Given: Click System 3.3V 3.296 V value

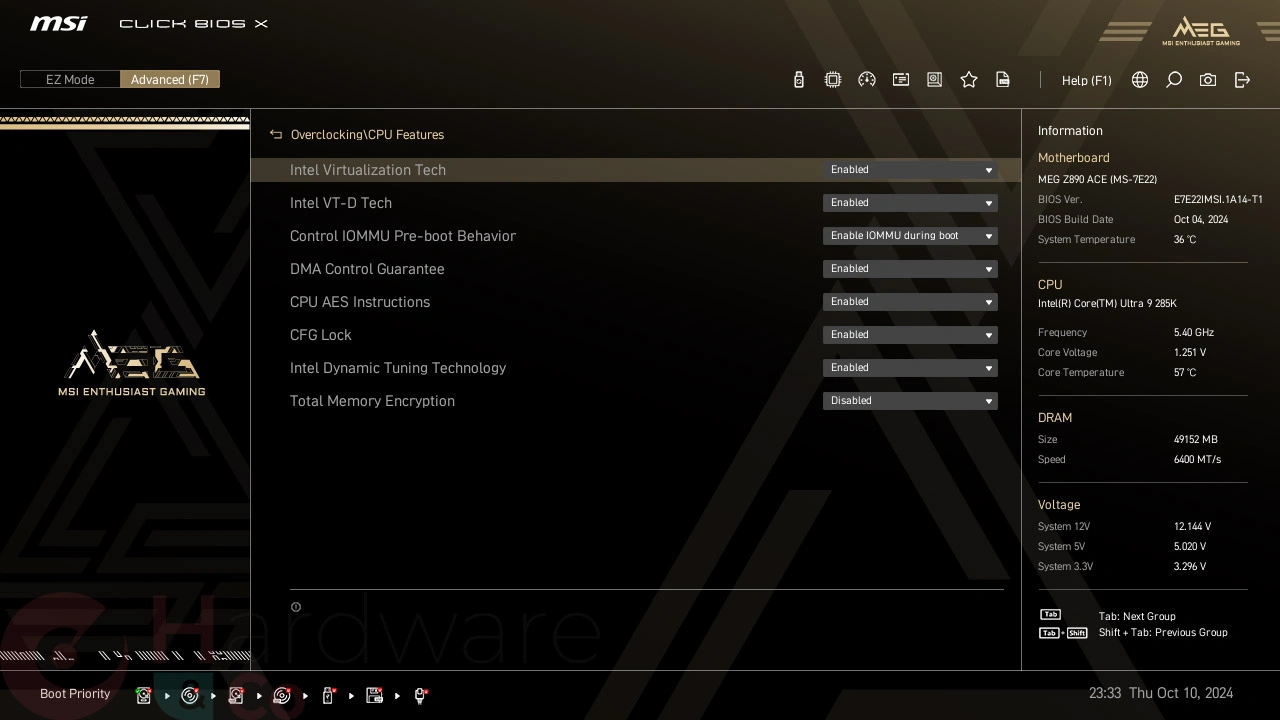Looking at the screenshot, I should (x=1190, y=567).
